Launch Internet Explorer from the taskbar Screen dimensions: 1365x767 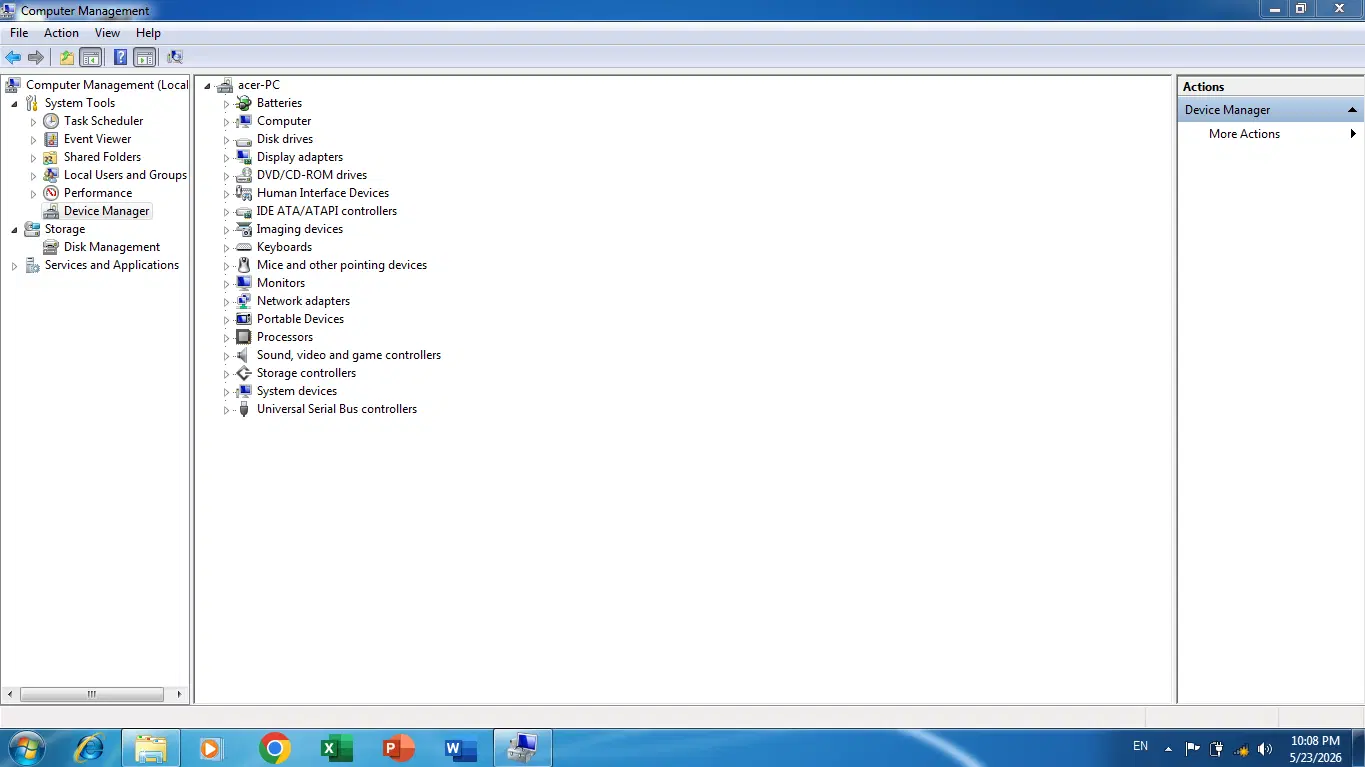coord(89,748)
